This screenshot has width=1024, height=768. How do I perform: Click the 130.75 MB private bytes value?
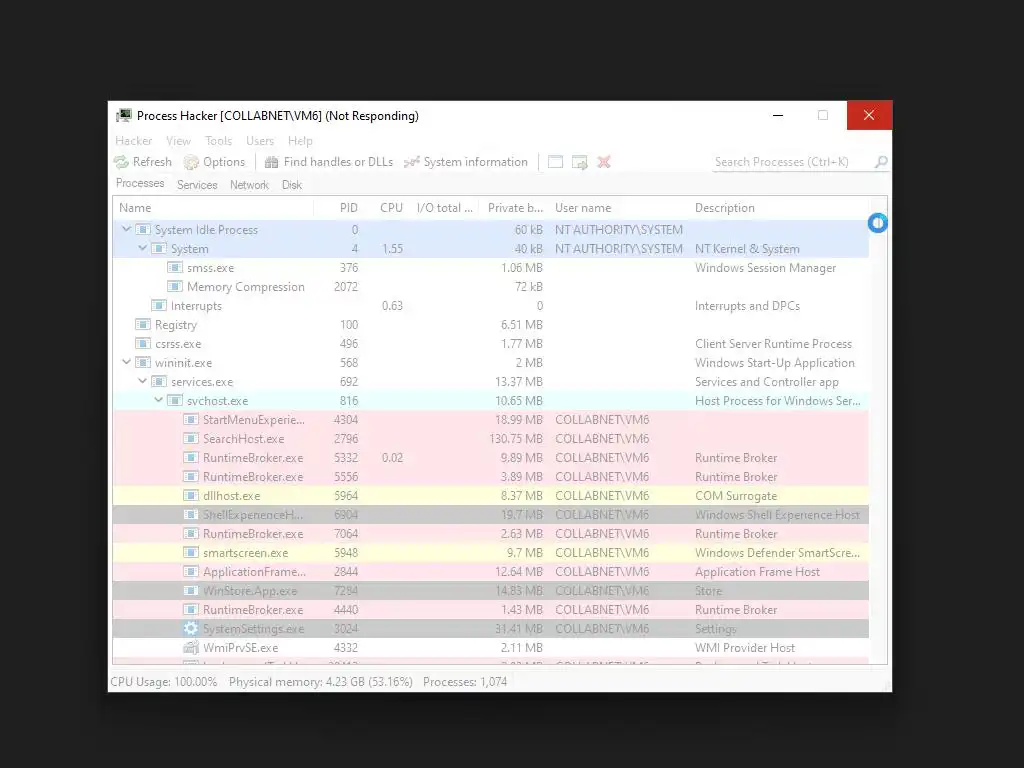pos(516,438)
